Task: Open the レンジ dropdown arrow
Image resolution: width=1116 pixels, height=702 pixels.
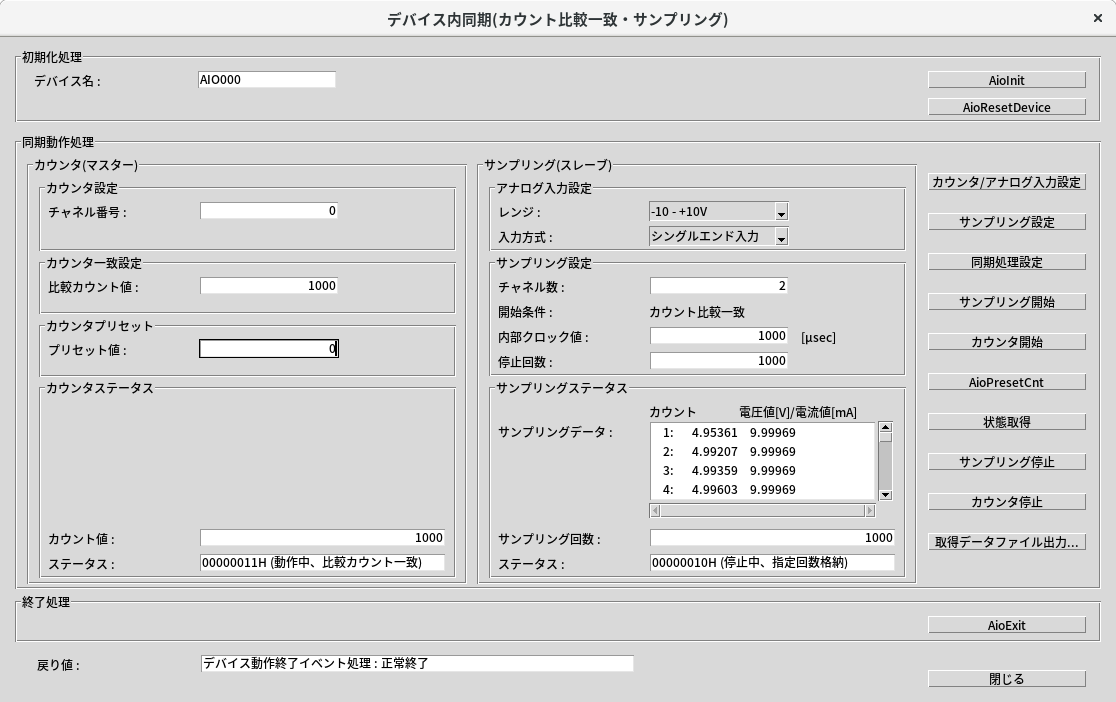Action: 782,212
